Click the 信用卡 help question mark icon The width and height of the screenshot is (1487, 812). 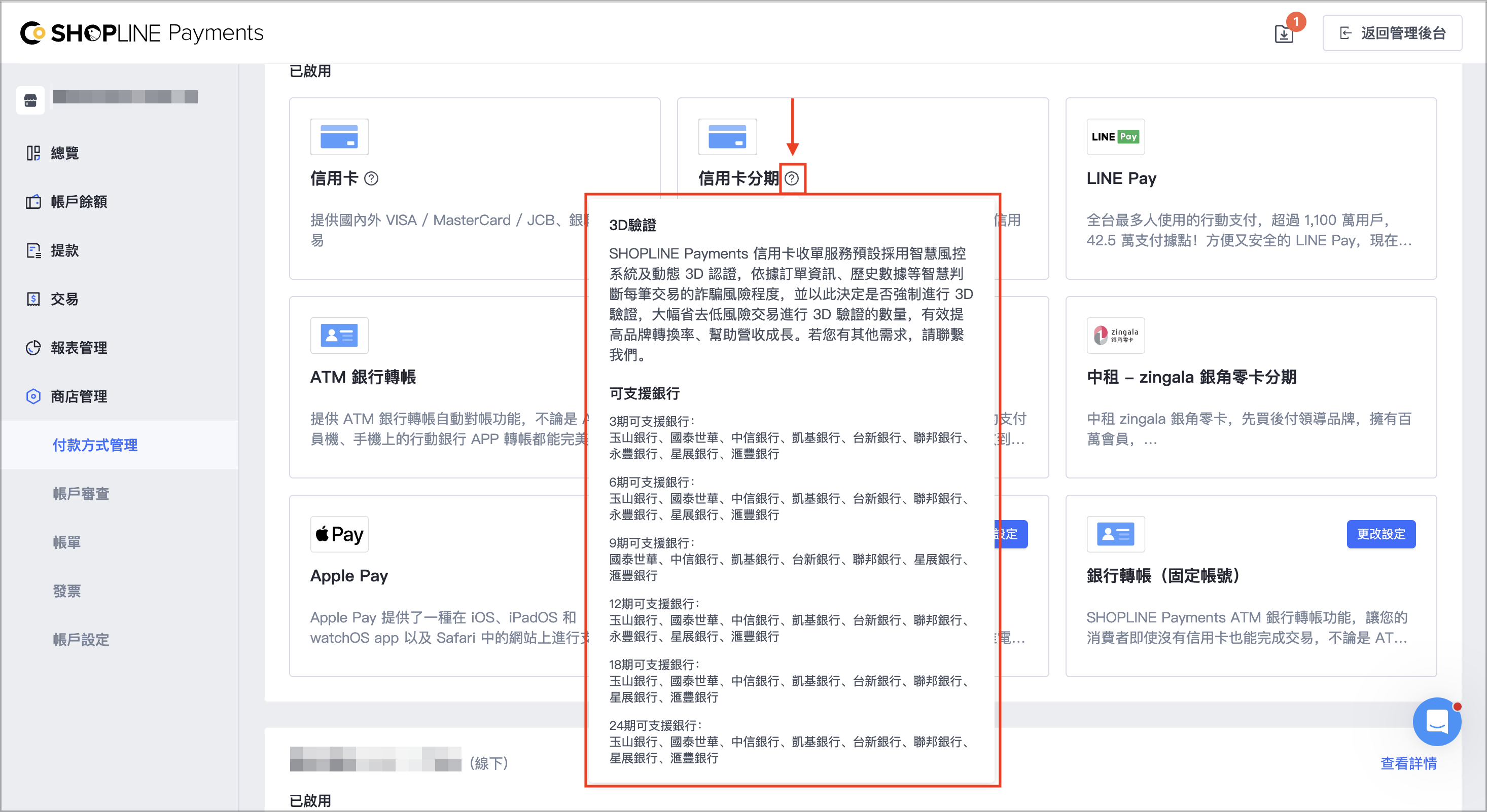click(x=372, y=179)
